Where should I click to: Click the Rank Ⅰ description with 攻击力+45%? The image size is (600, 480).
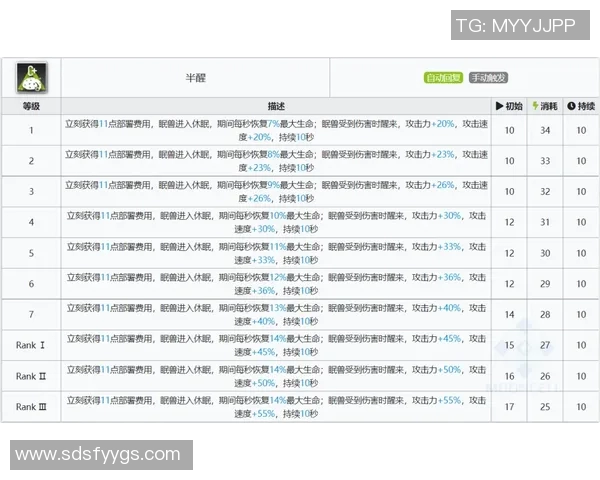(276, 345)
